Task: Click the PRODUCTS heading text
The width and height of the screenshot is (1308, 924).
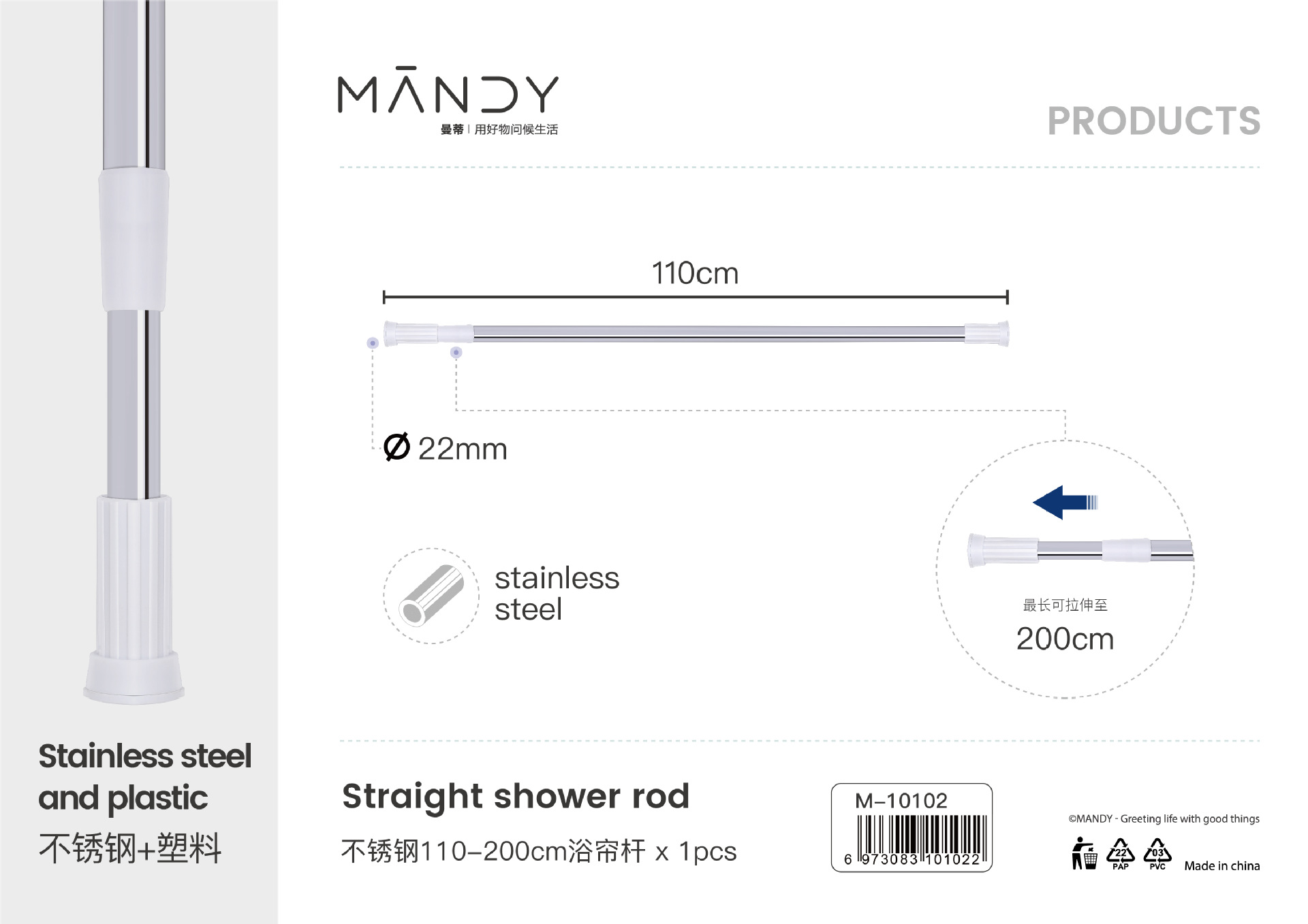Action: click(x=1154, y=121)
